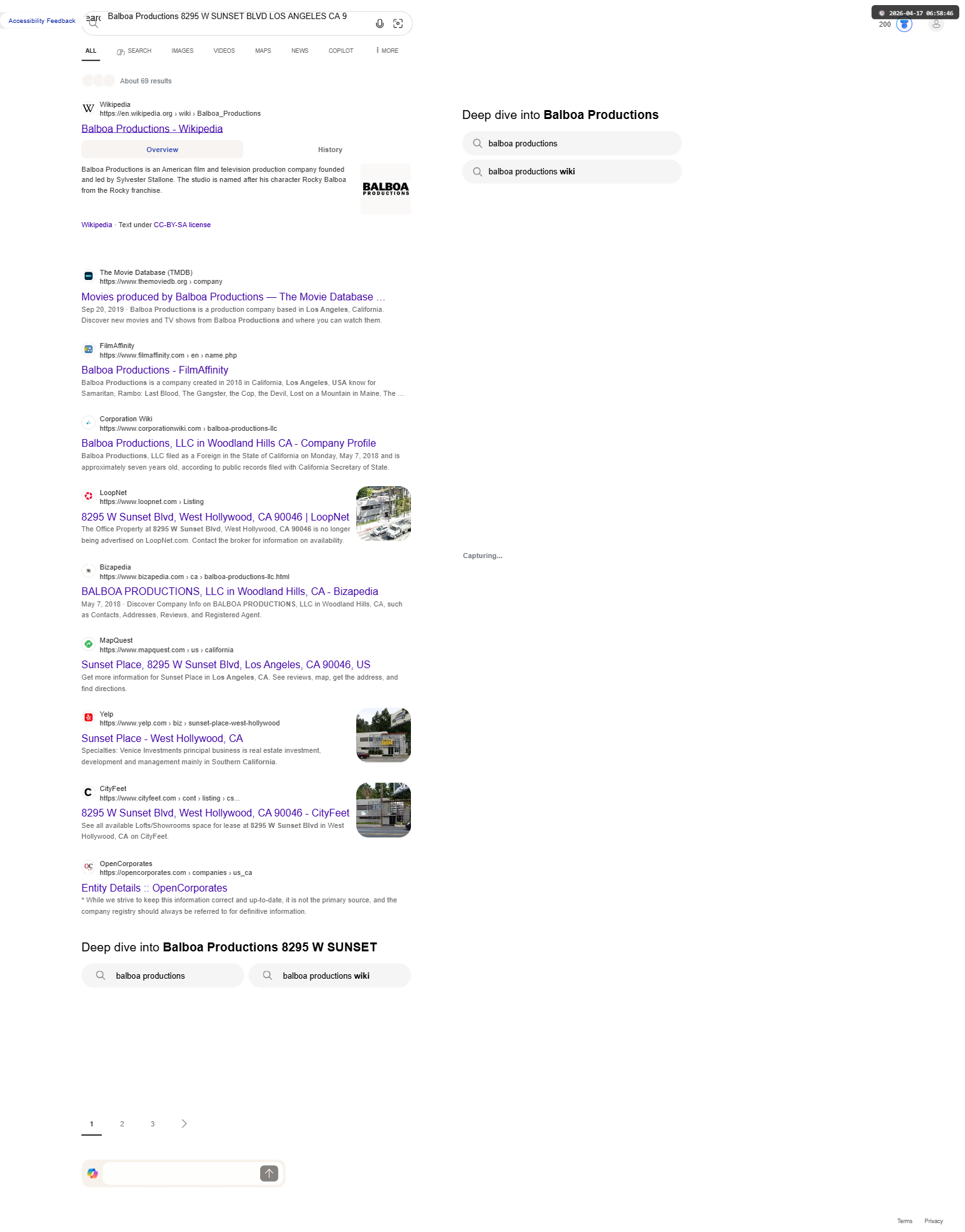Open the Corporation Wiki Company Profile result
This screenshot has width=965, height=1232.
(x=228, y=443)
